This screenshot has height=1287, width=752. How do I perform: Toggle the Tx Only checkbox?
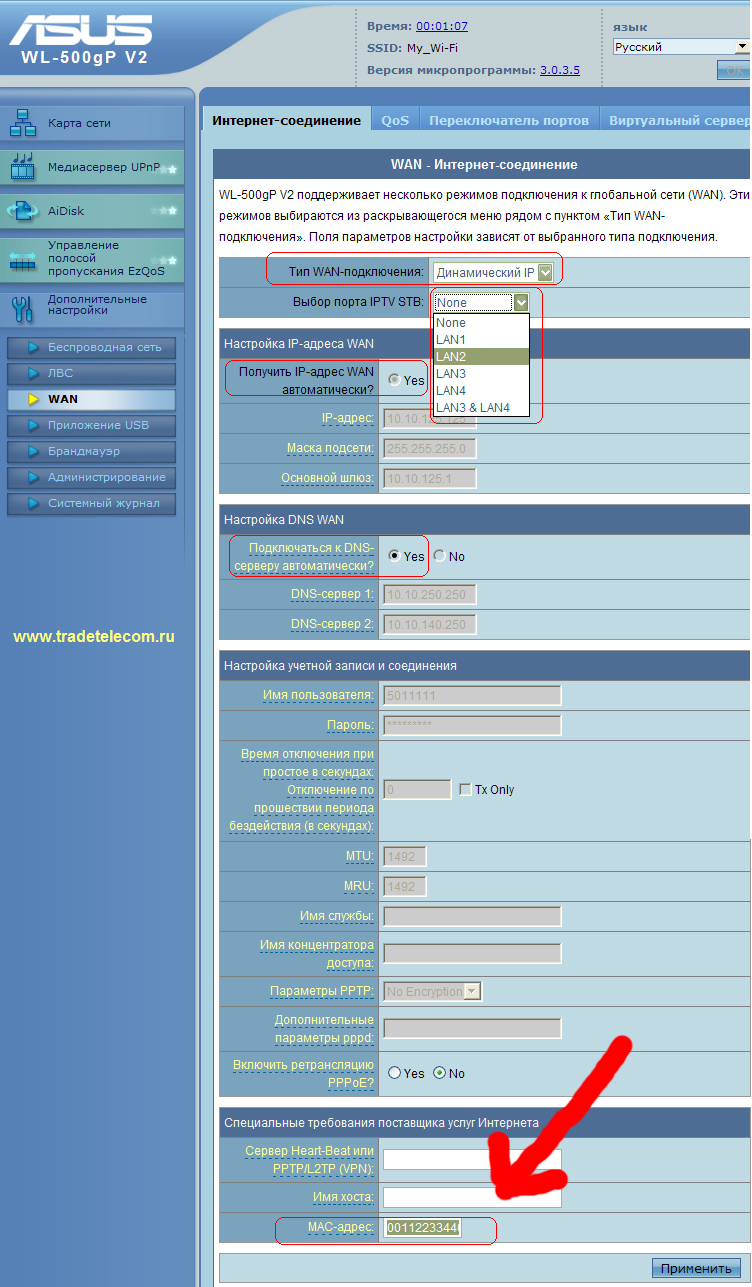pos(465,789)
